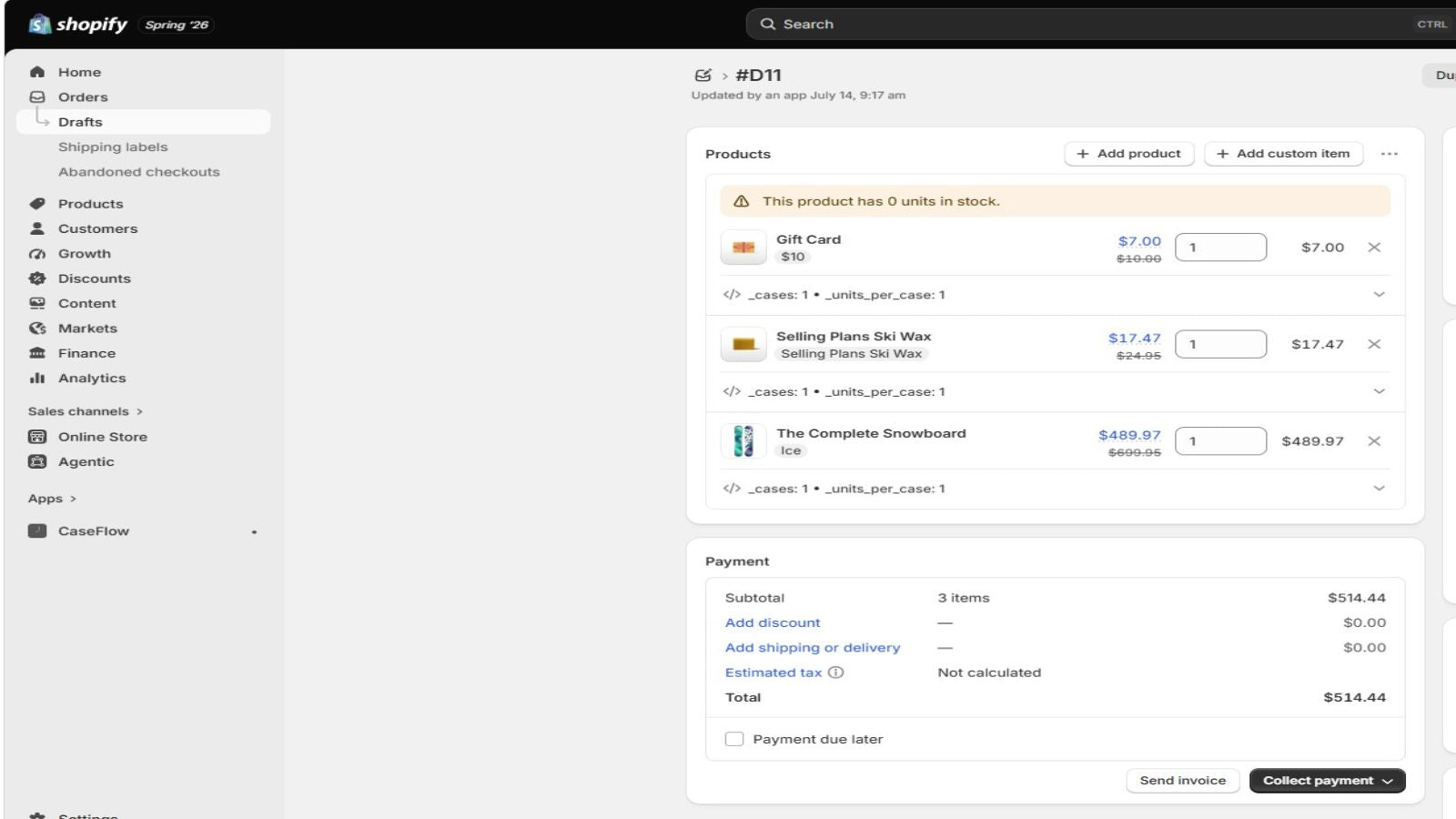Remove Selling Plans Ski Wax line item

(x=1374, y=344)
